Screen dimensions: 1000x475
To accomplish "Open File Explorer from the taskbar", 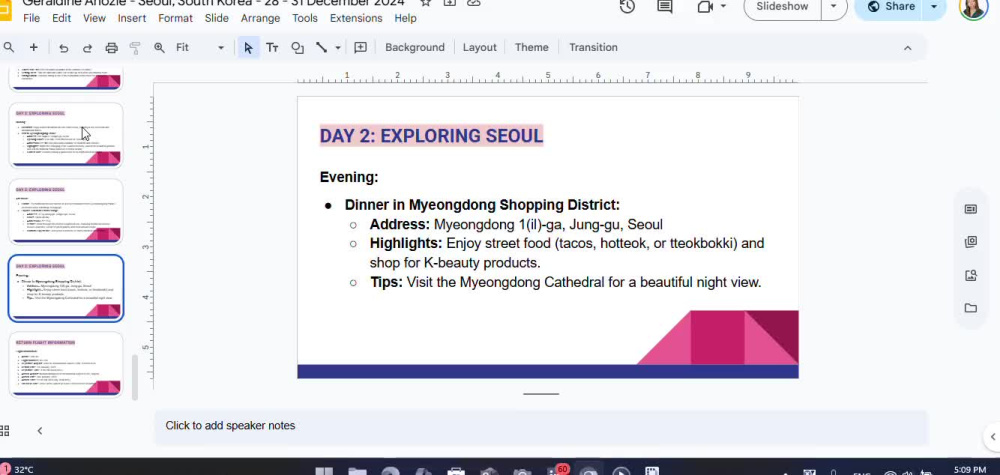I will pos(357,472).
